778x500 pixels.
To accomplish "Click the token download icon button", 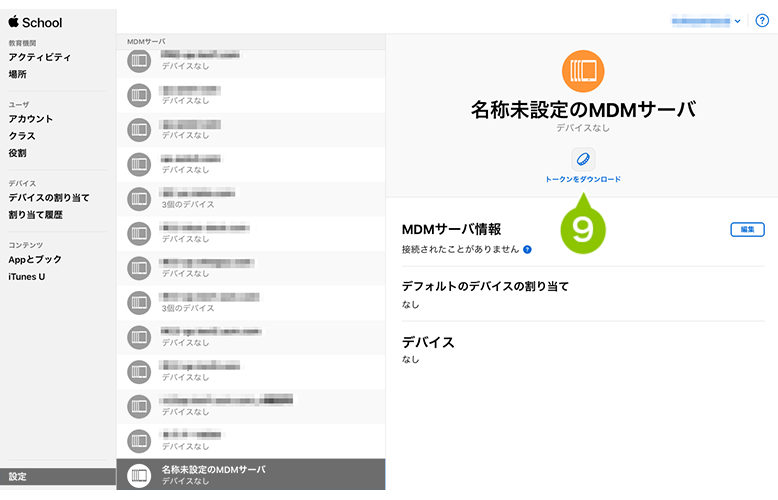I will [x=583, y=159].
